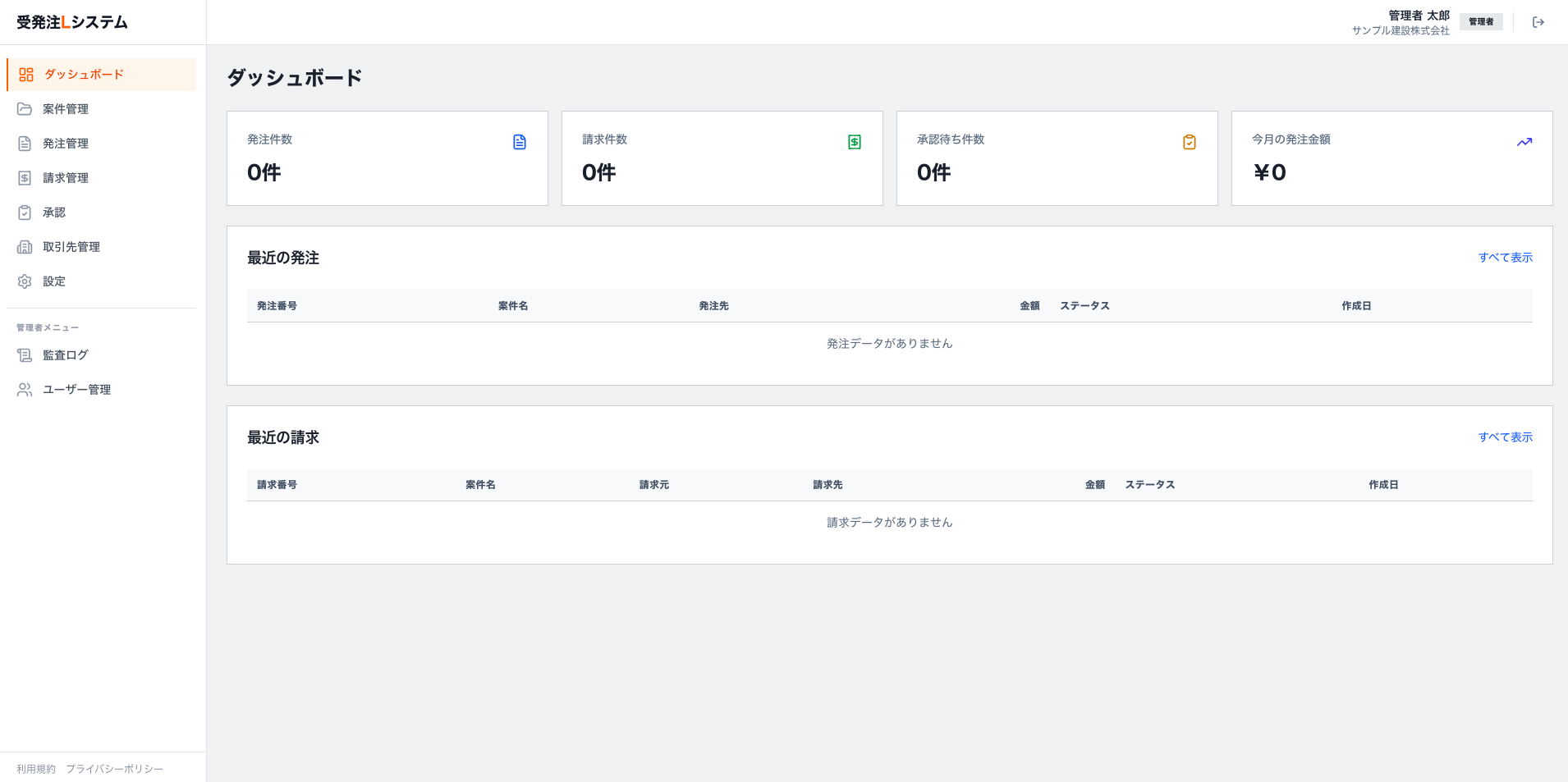Open the 利用規約 link in the footer

pyautogui.click(x=36, y=769)
